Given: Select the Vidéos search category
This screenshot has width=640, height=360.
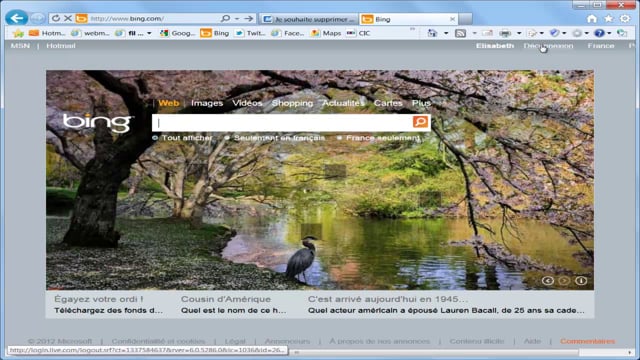Looking at the screenshot, I should click(247, 103).
